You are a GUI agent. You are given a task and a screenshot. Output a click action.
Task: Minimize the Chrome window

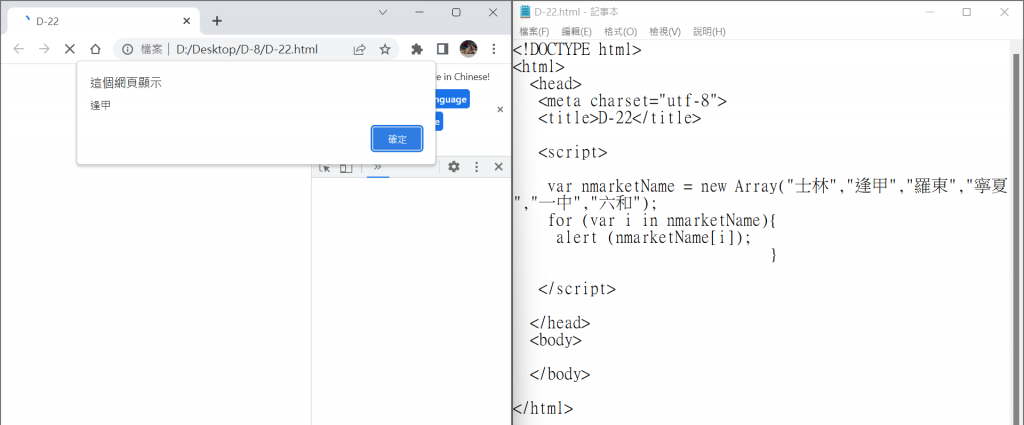point(419,12)
